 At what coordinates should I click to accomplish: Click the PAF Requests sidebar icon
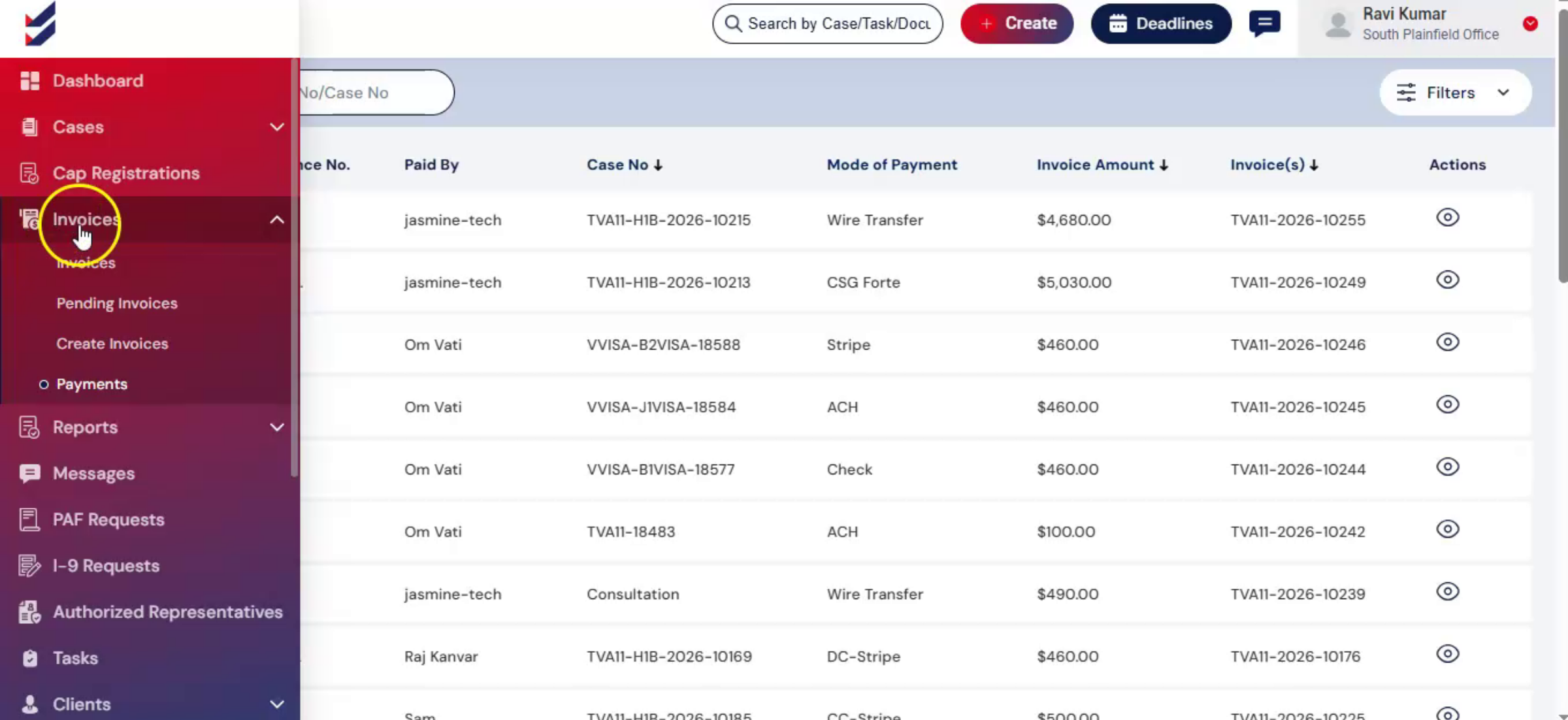coord(29,519)
